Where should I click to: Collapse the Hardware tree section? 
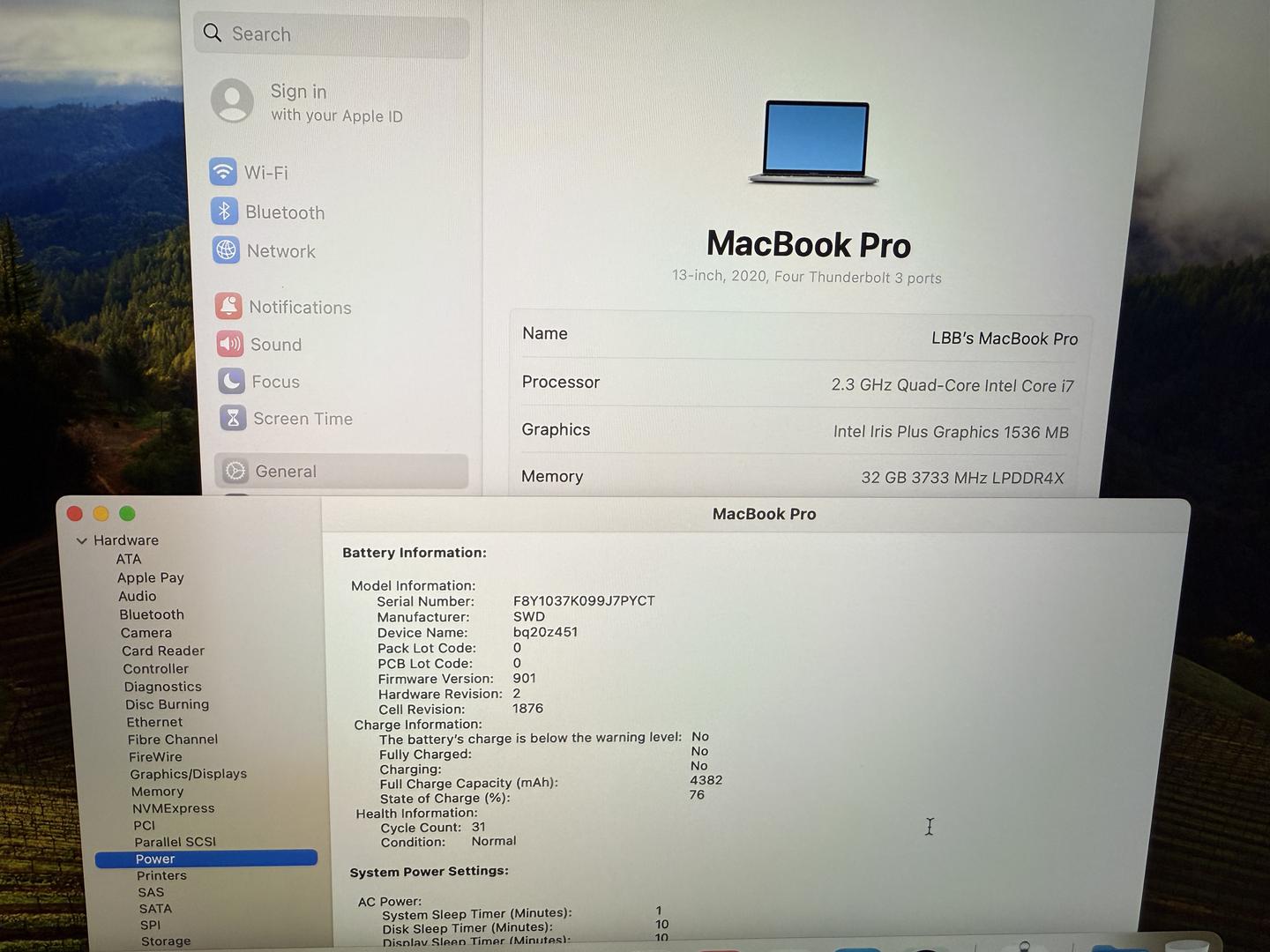pyautogui.click(x=82, y=540)
